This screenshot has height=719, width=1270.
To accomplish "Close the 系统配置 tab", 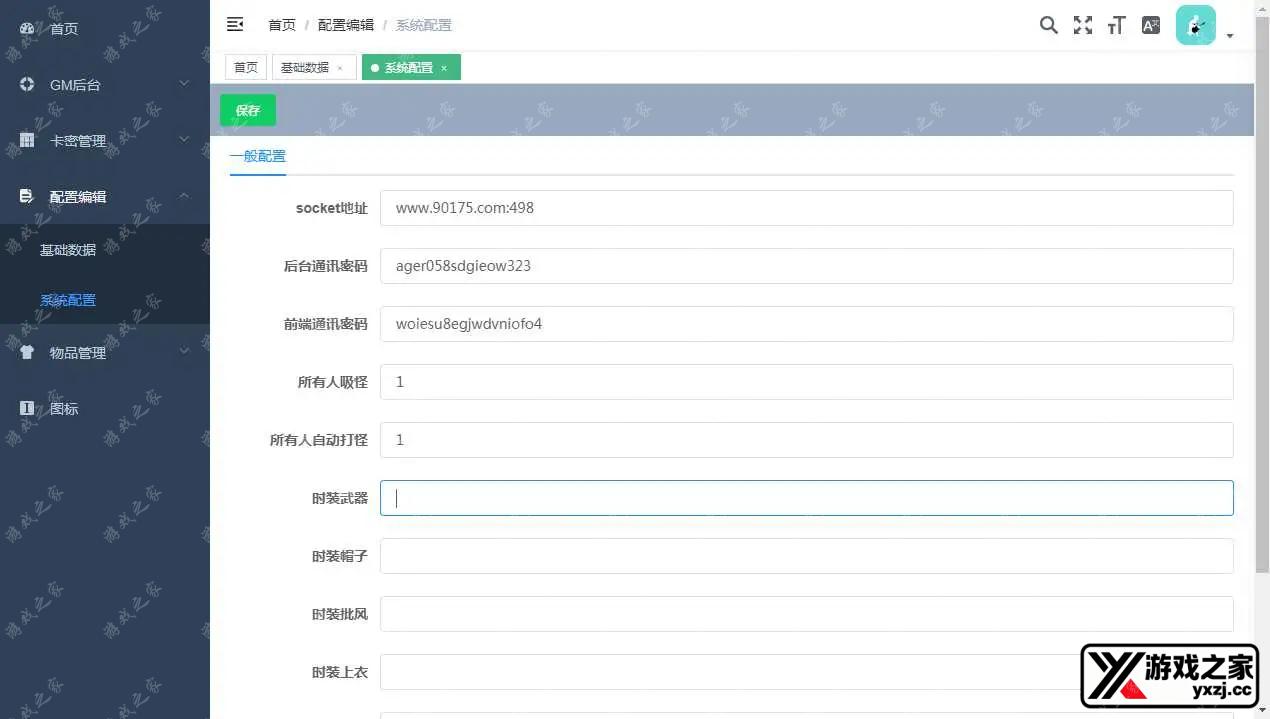I will pos(444,68).
